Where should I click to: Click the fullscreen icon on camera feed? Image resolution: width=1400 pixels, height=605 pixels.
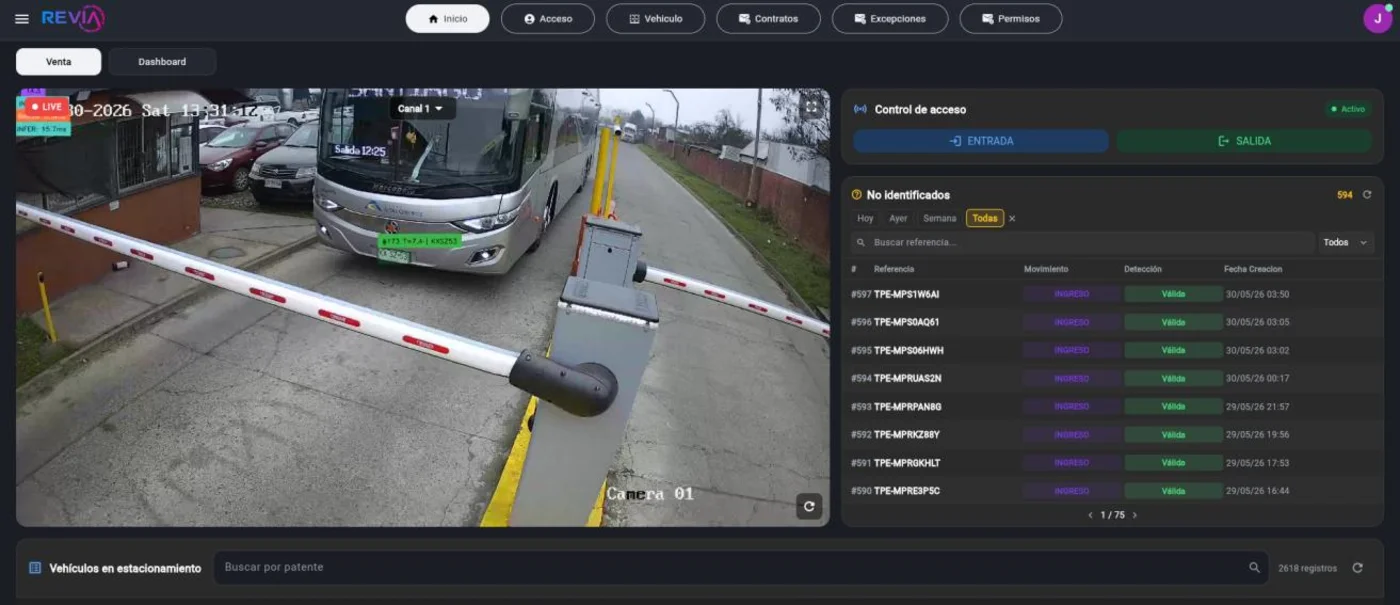812,106
